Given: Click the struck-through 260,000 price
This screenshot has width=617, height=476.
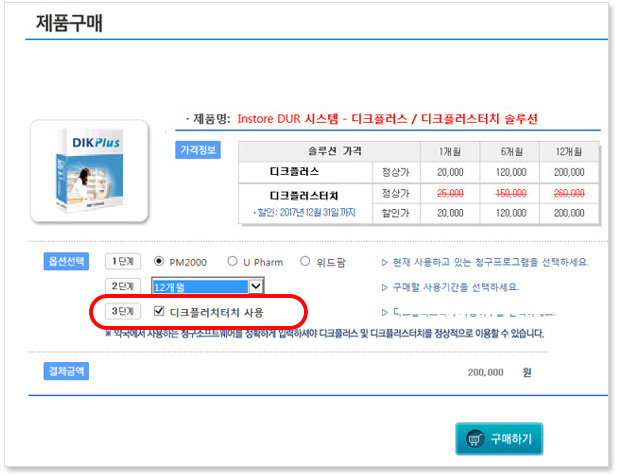Looking at the screenshot, I should 569,193.
